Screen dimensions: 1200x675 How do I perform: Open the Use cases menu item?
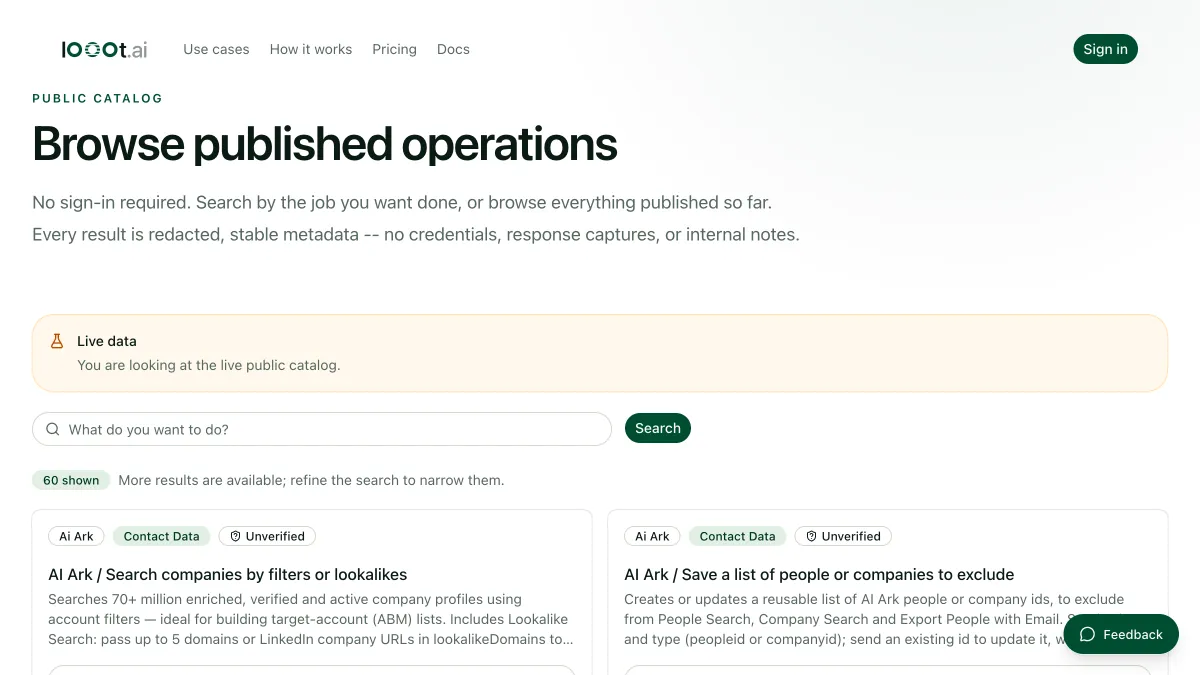click(x=216, y=49)
